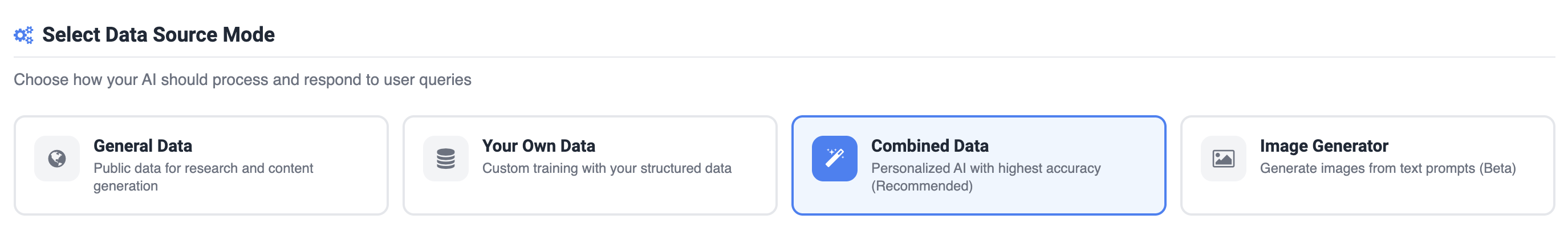Click the 'Combined Data' title text
Image resolution: width=1568 pixels, height=243 pixels.
click(929, 146)
